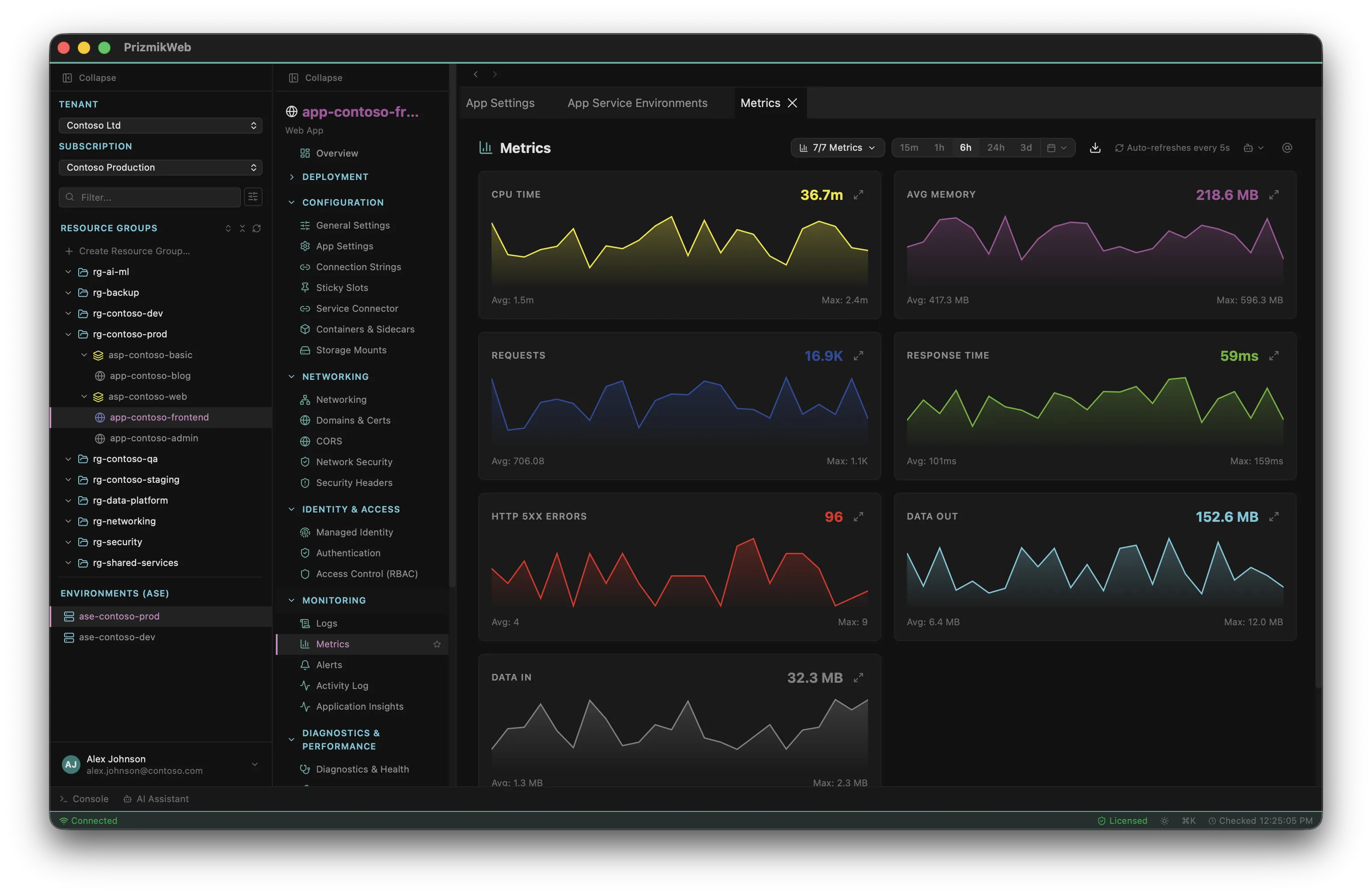Expand the CPU Time chart fullscreen
Screen dimensions: 1372x895
[858, 195]
